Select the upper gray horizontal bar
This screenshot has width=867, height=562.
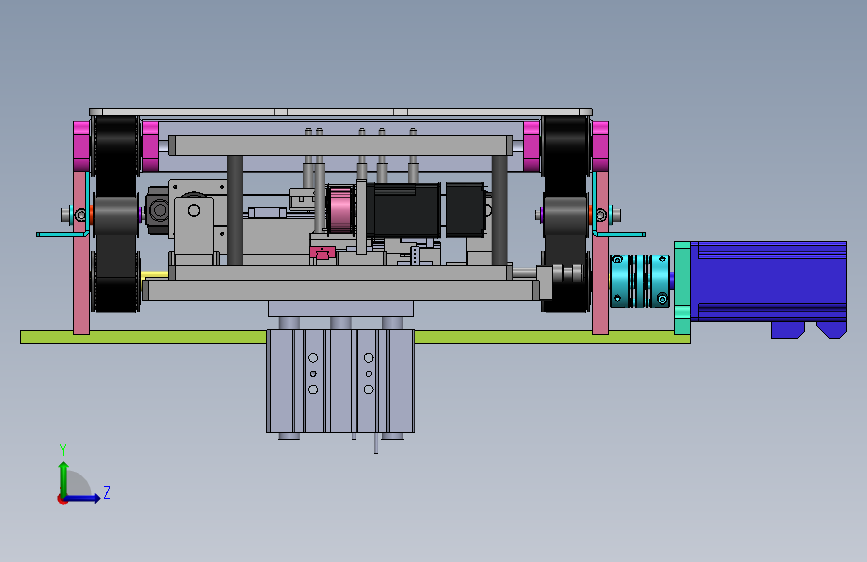341,145
